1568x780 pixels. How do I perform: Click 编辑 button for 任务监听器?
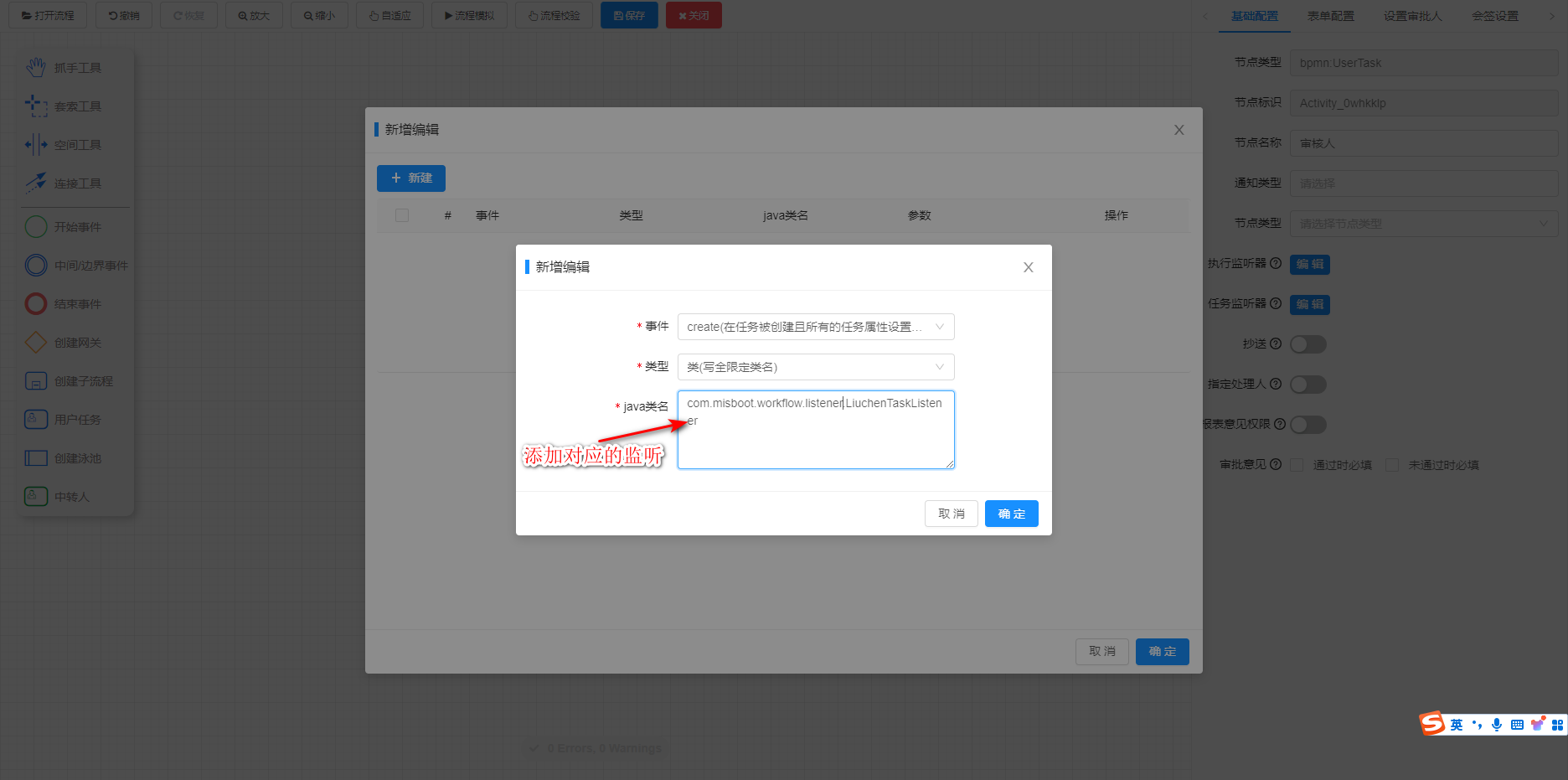pos(1310,304)
